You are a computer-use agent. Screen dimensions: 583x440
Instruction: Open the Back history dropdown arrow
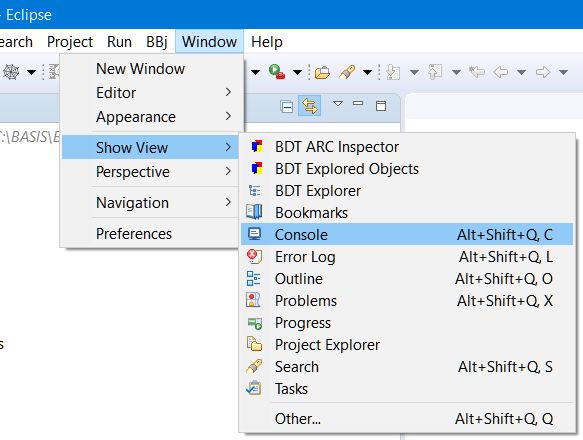521,72
